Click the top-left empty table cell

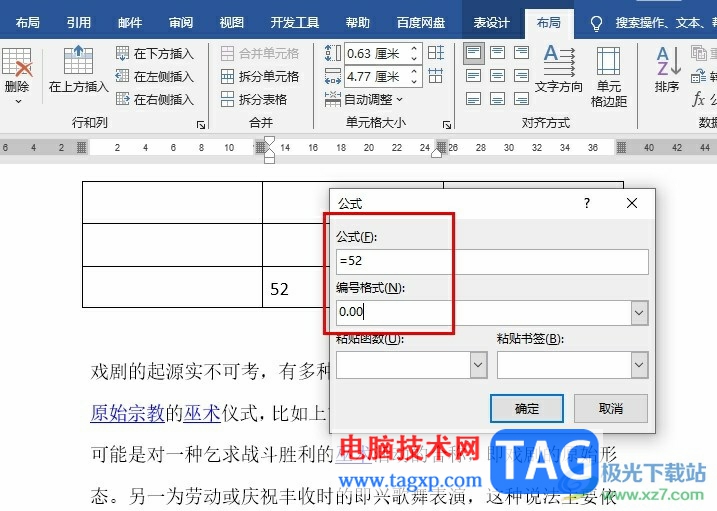(172, 202)
